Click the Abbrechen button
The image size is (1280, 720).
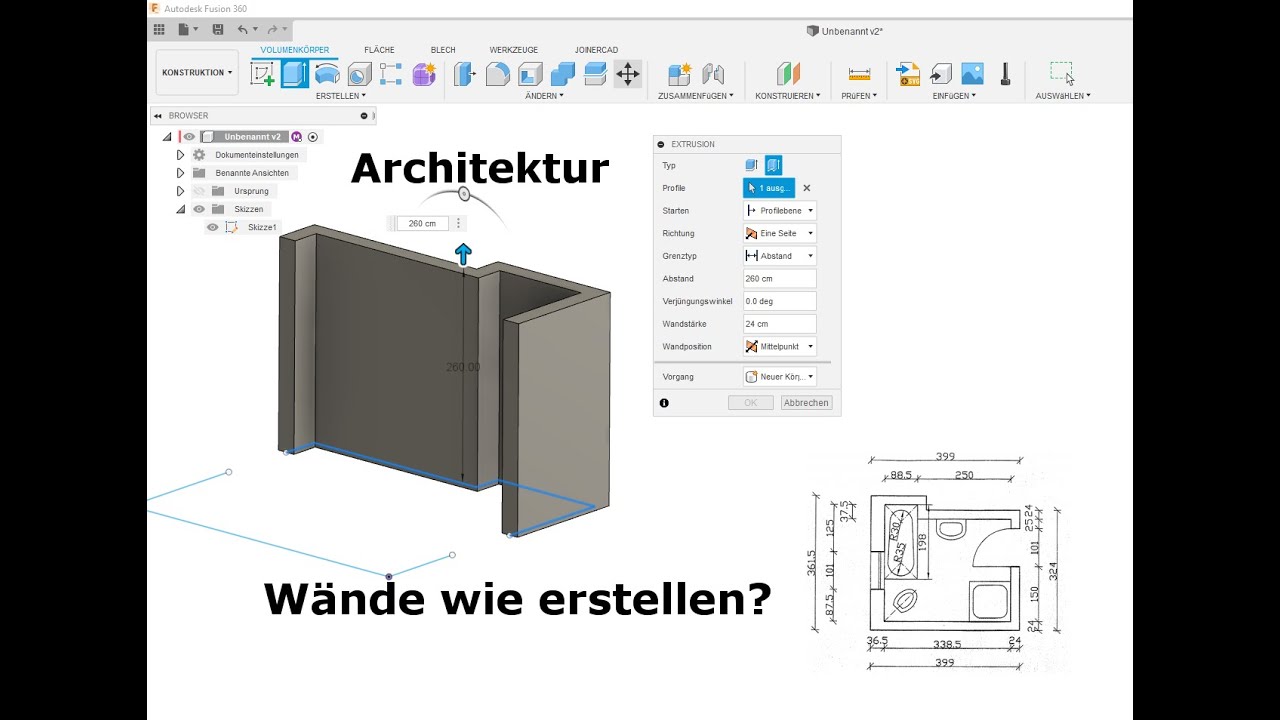click(806, 403)
